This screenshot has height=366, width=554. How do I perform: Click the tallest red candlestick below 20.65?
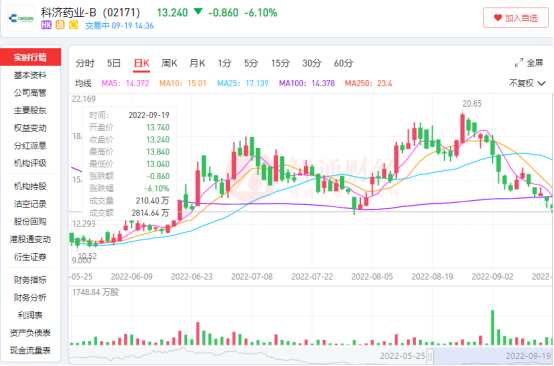click(x=462, y=127)
